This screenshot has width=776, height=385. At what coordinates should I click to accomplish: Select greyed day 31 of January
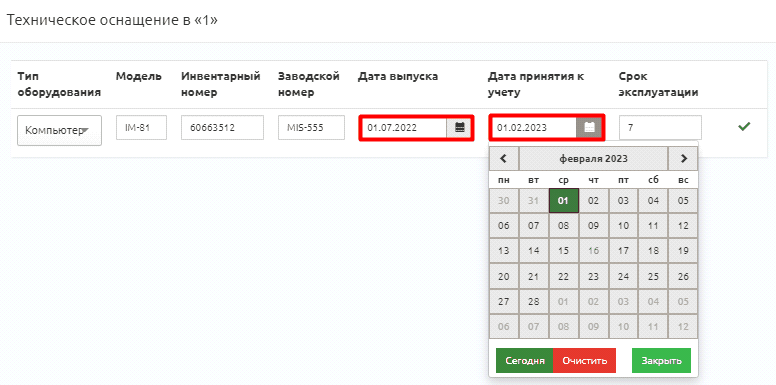click(x=534, y=201)
